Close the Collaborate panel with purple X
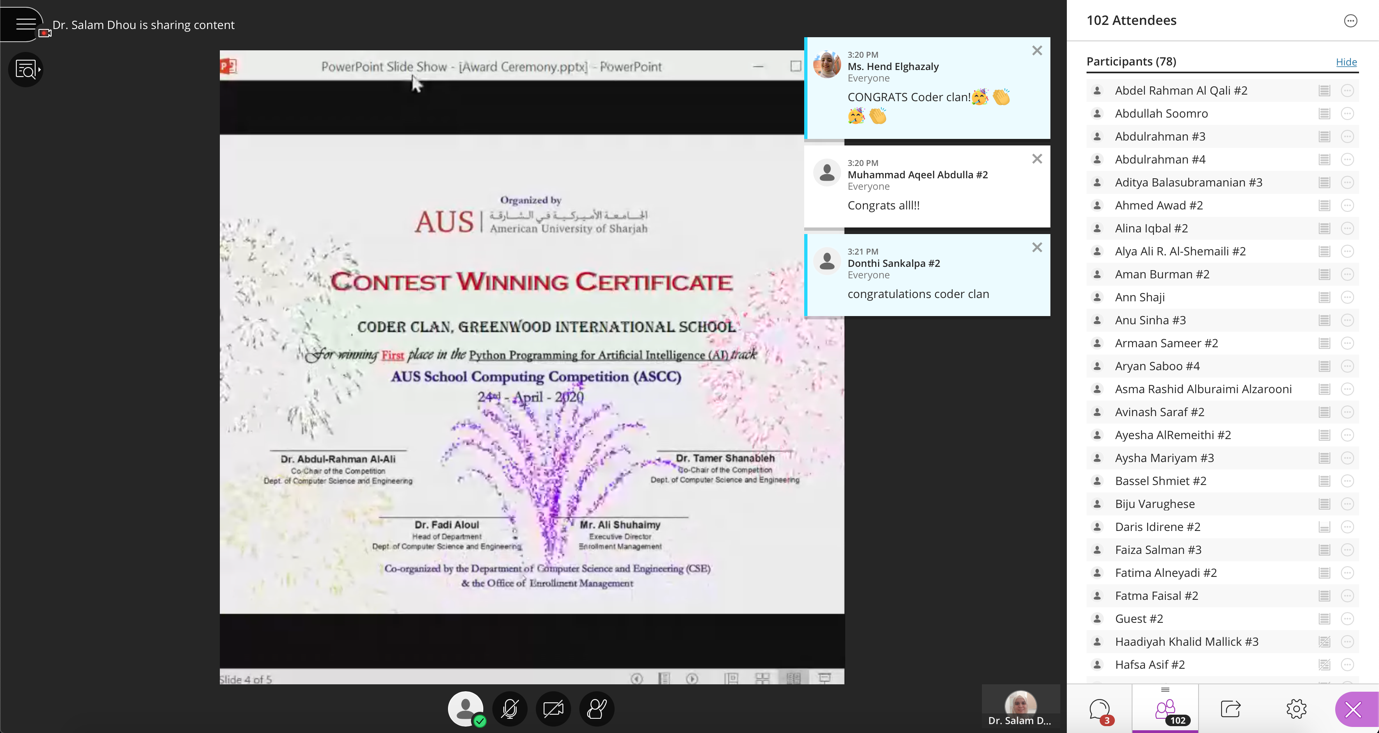Image resolution: width=1379 pixels, height=733 pixels. coord(1353,710)
